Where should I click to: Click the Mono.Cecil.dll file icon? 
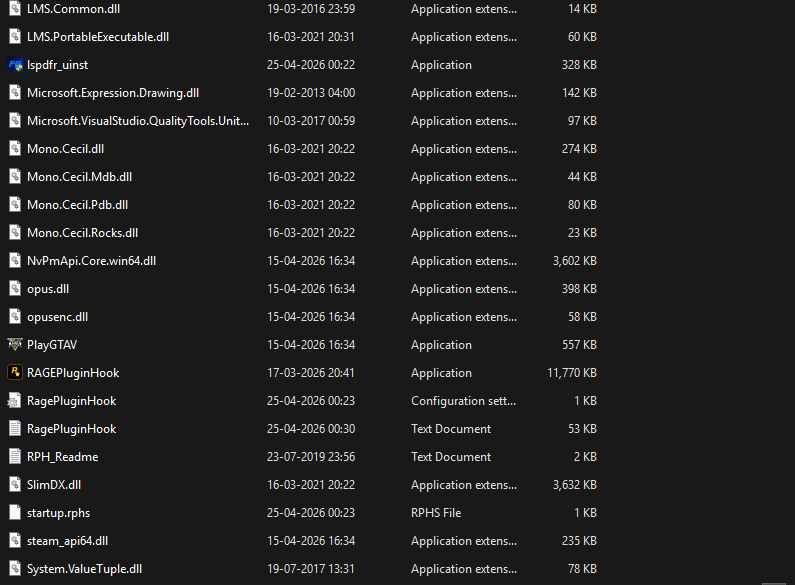tap(15, 149)
